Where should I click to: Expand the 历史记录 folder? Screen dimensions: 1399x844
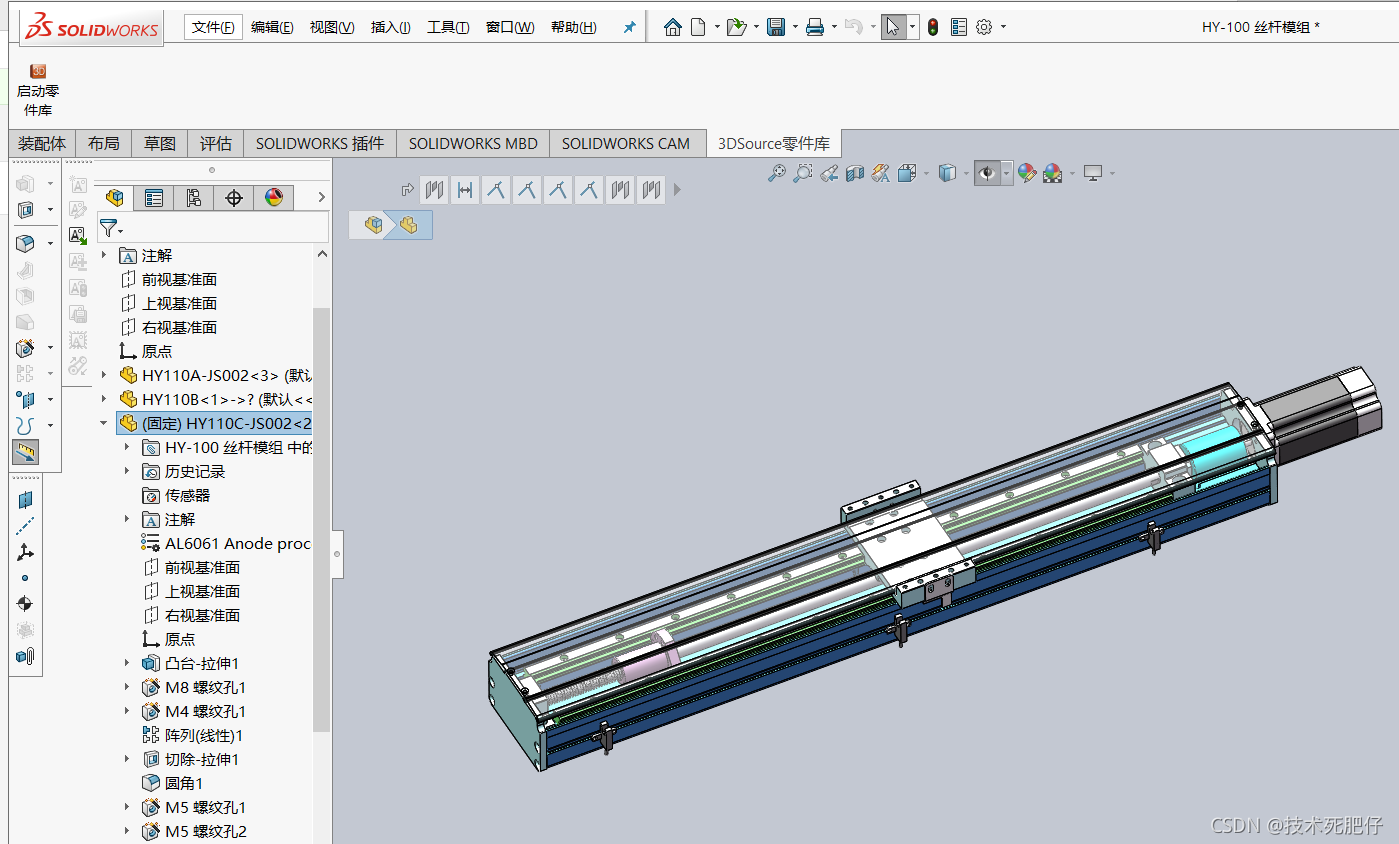click(x=127, y=471)
